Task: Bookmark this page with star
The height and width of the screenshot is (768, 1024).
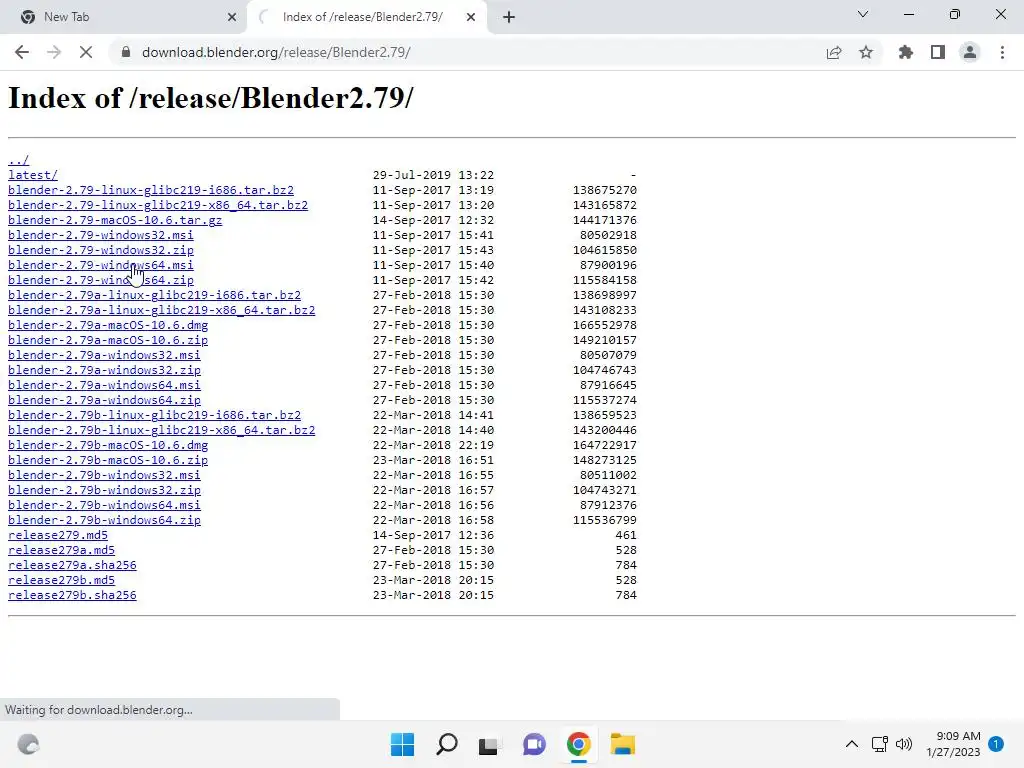Action: tap(866, 52)
